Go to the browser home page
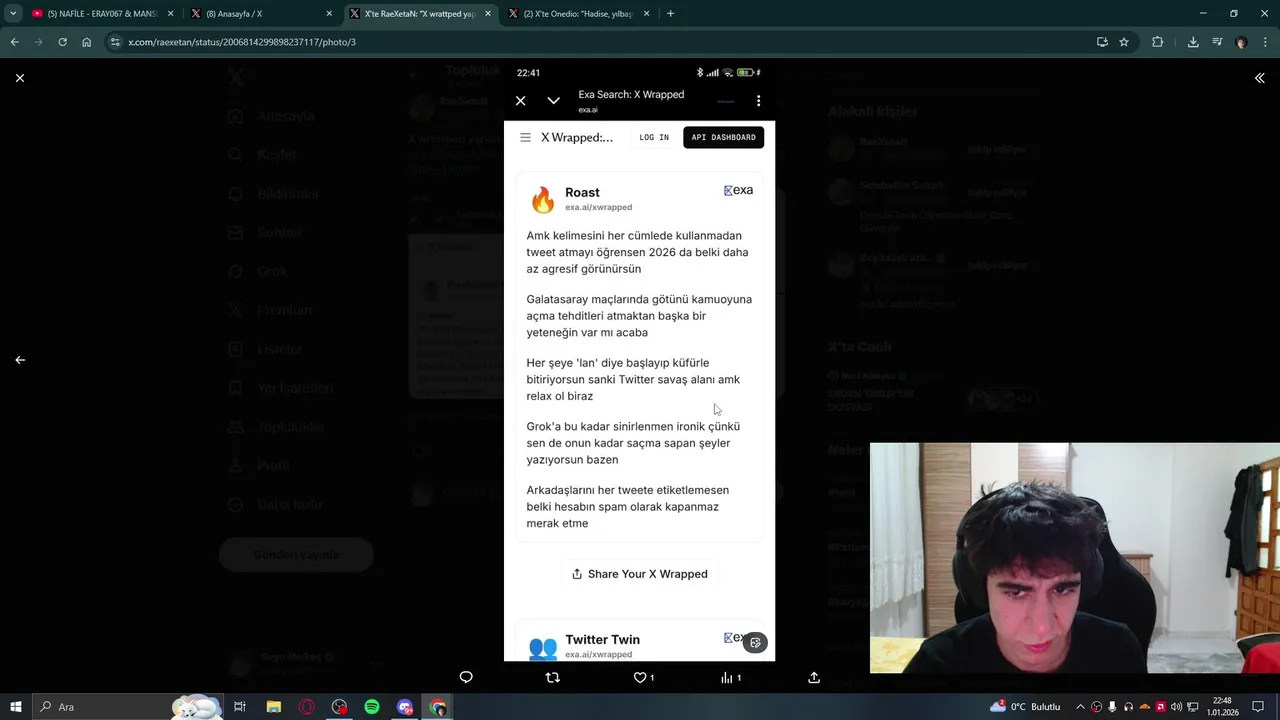The height and width of the screenshot is (720, 1280). (x=86, y=42)
